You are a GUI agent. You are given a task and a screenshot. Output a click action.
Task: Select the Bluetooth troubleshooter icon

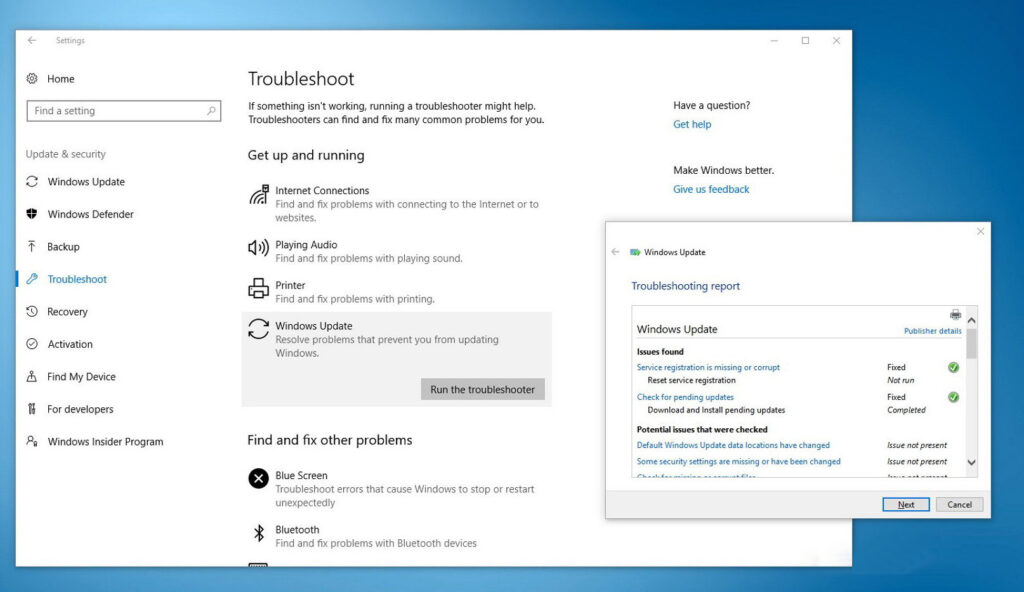(258, 534)
